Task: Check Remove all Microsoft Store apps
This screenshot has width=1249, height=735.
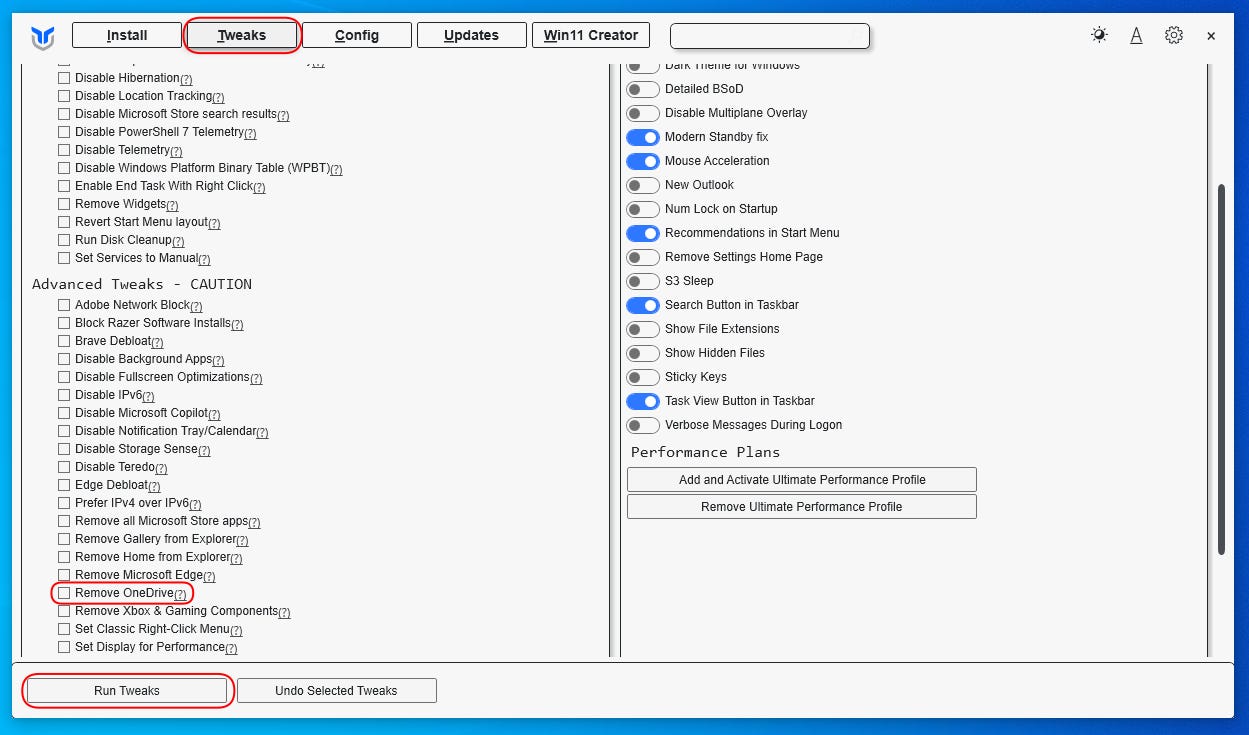Action: (x=64, y=521)
